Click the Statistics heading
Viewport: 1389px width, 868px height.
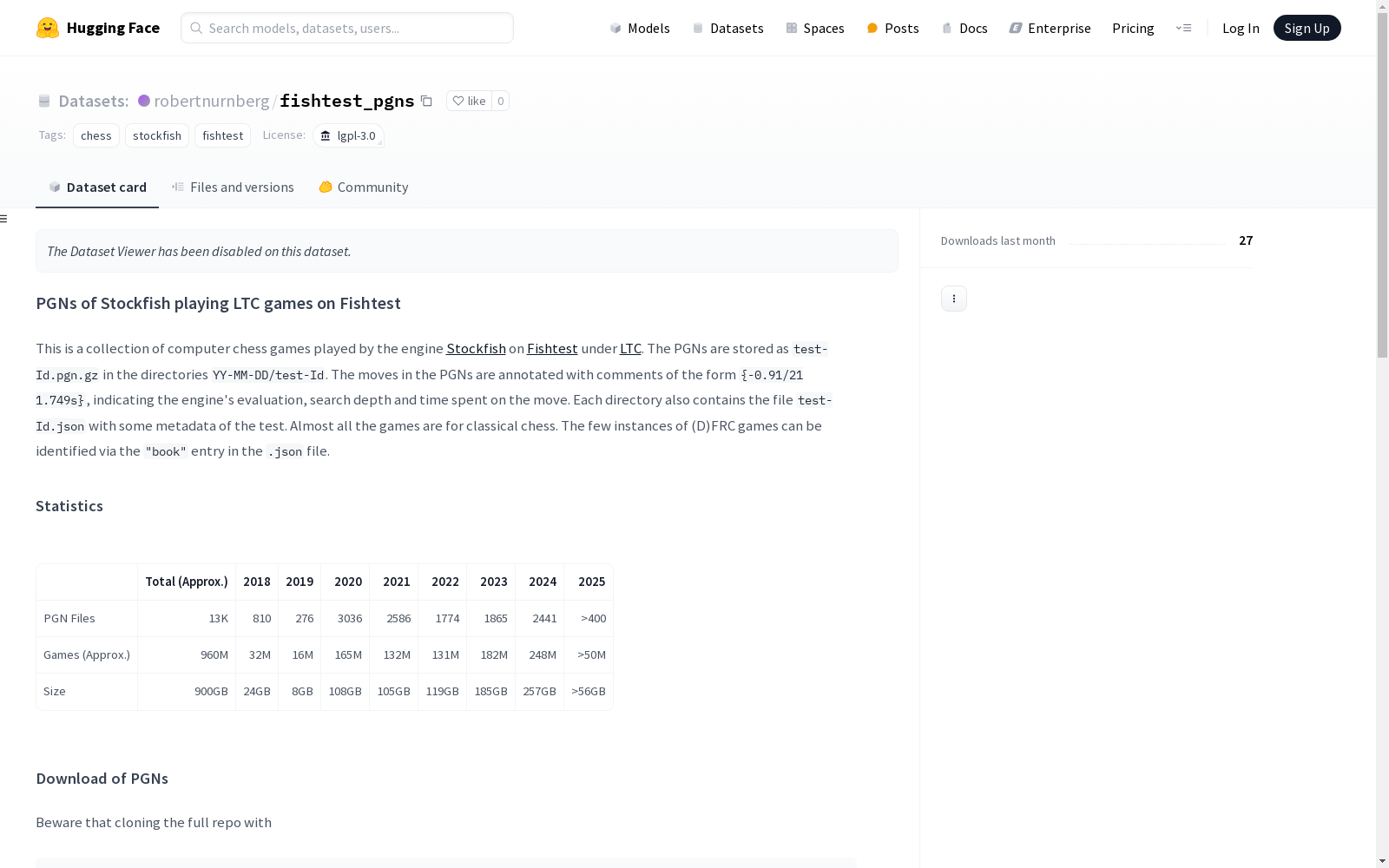69,506
